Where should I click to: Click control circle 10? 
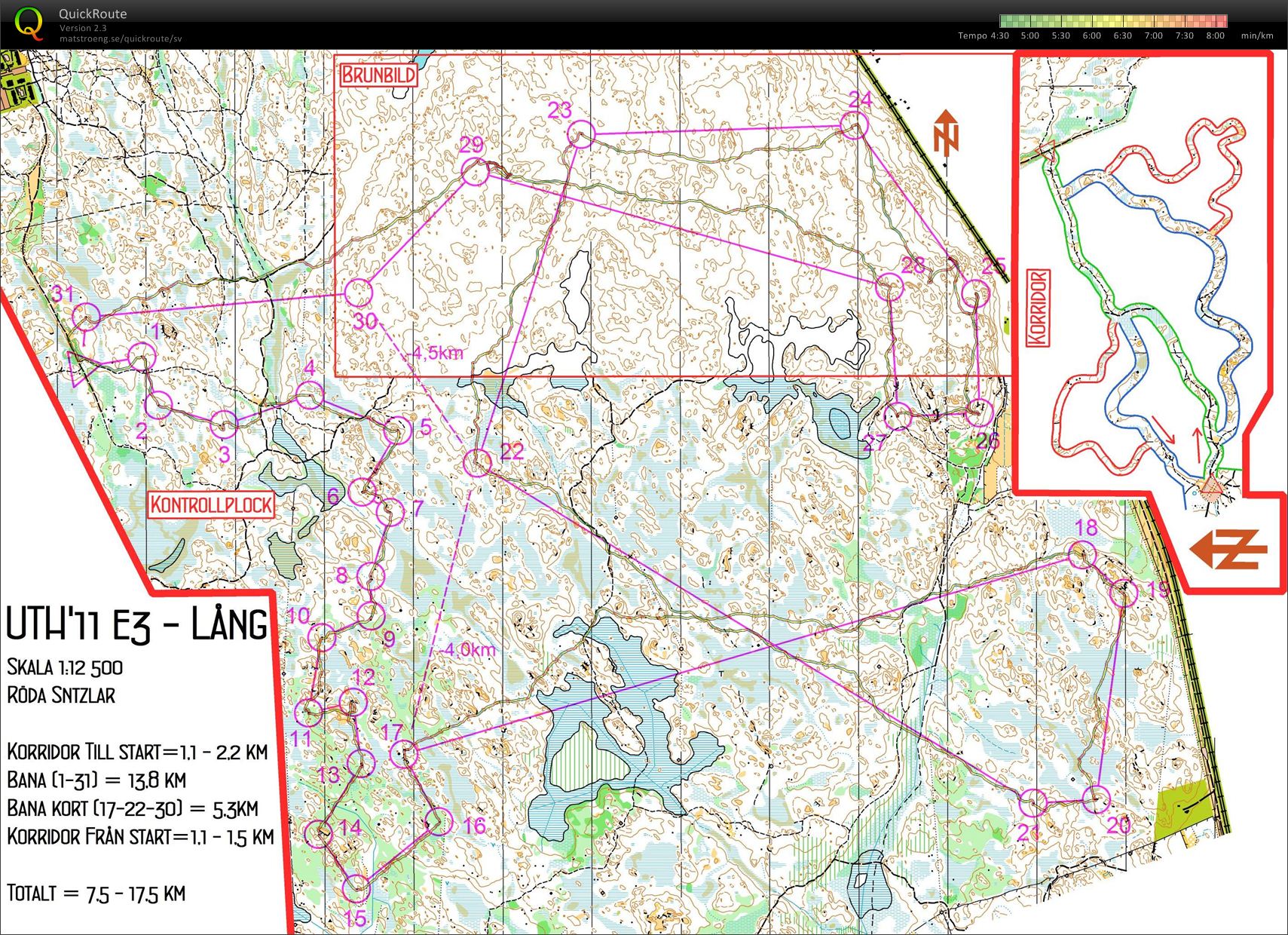point(322,638)
